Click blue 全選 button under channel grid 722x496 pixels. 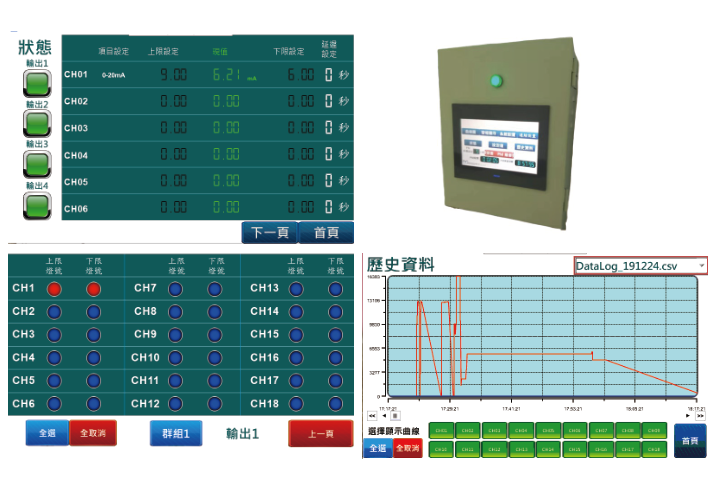pyautogui.click(x=46, y=433)
